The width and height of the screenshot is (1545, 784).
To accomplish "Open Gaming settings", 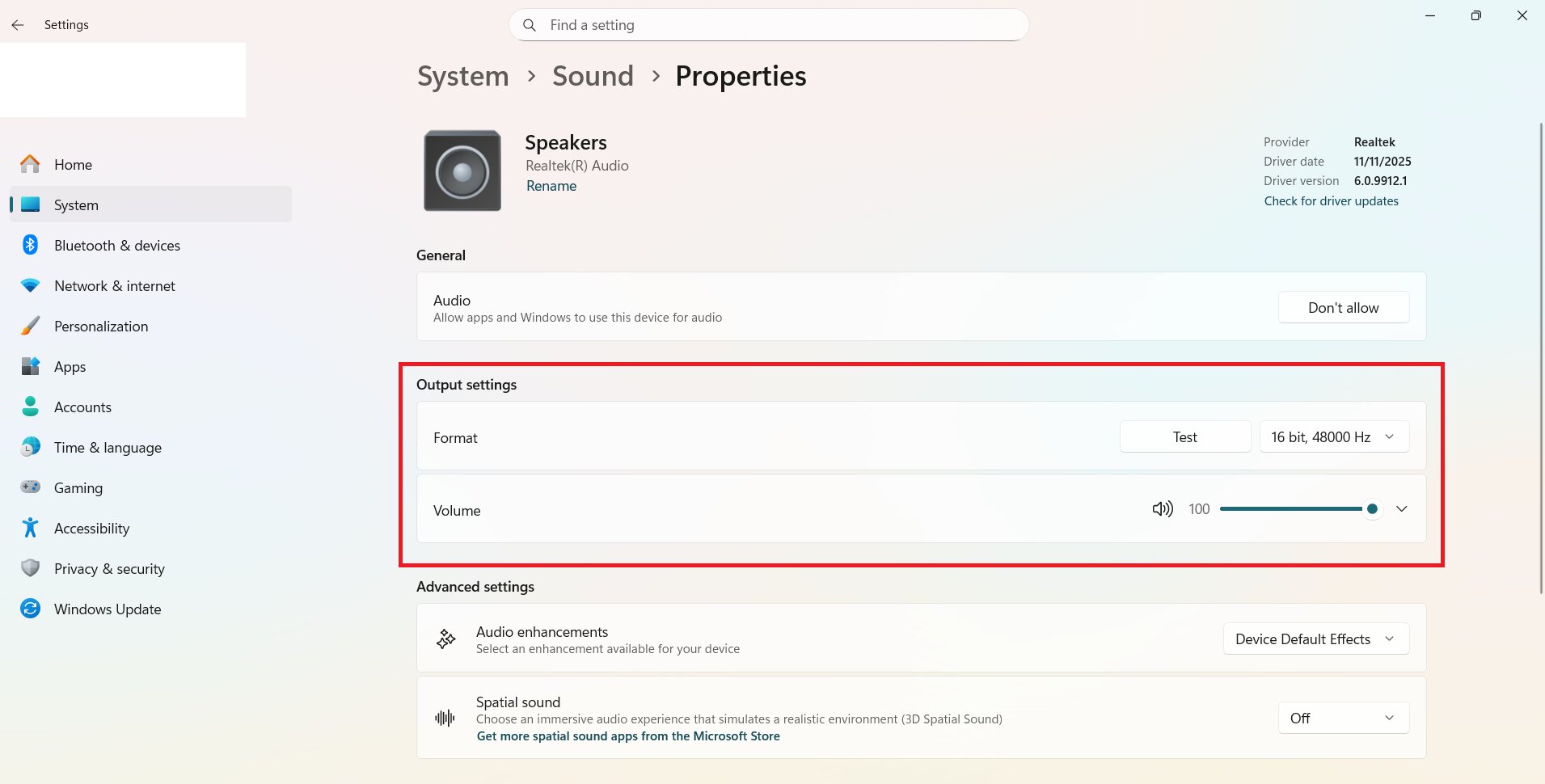I will pos(78,487).
